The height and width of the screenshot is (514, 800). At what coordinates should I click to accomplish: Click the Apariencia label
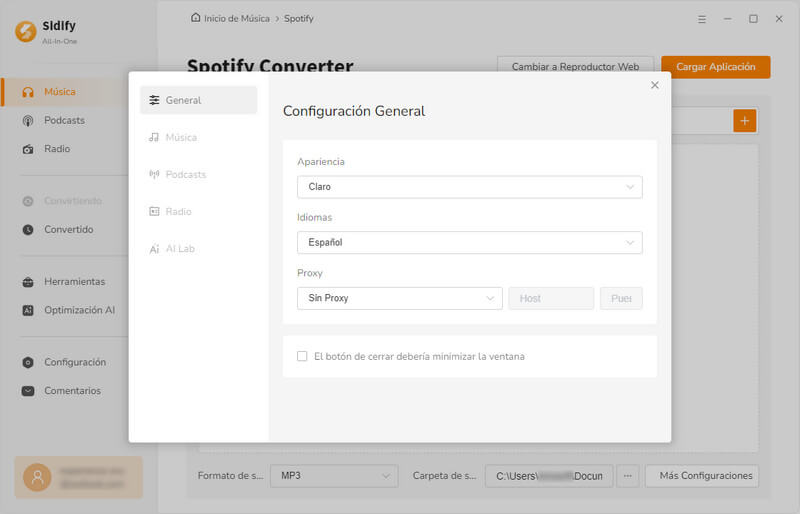click(x=321, y=162)
